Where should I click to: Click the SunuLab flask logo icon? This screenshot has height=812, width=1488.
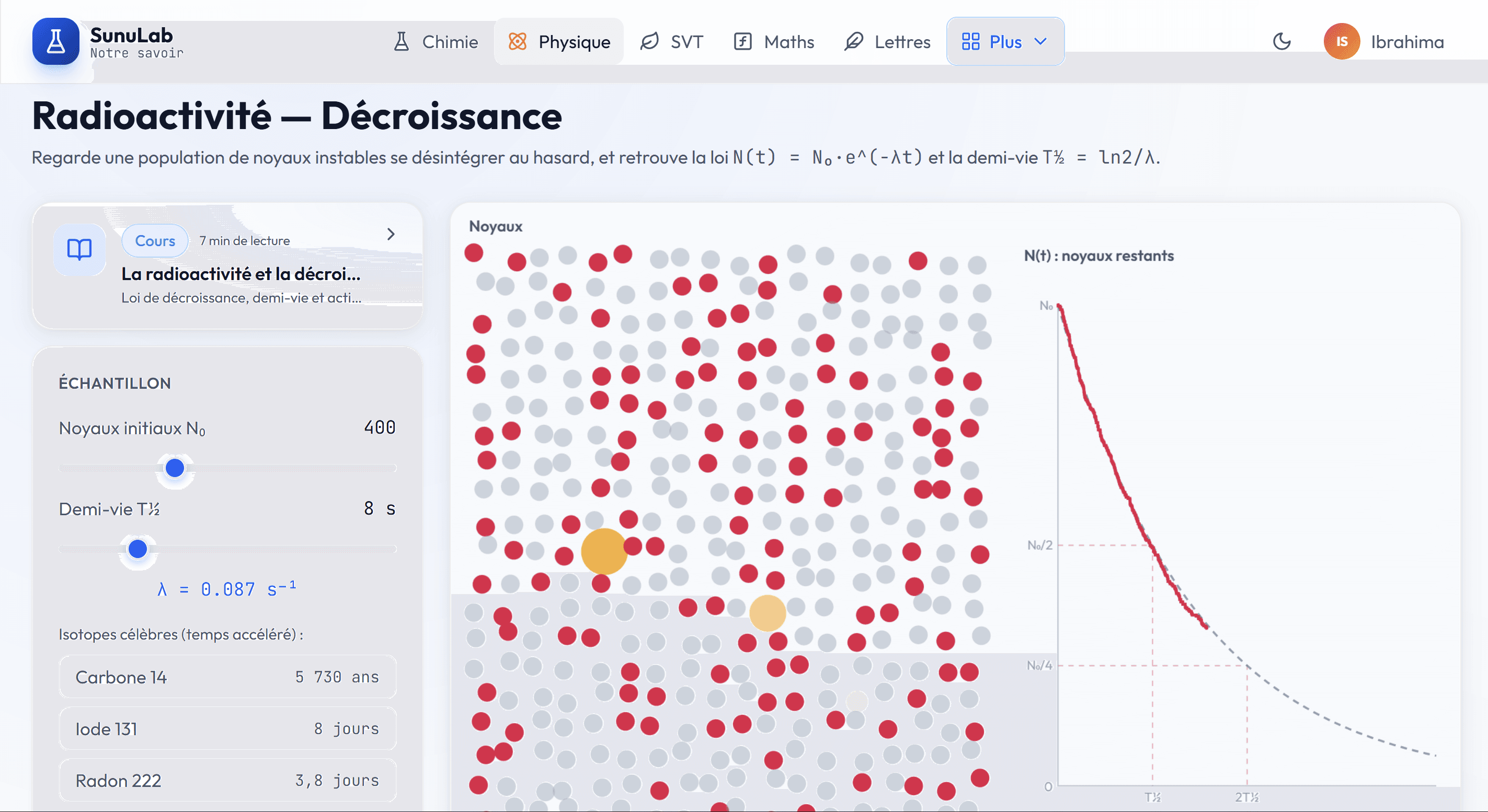(x=55, y=41)
